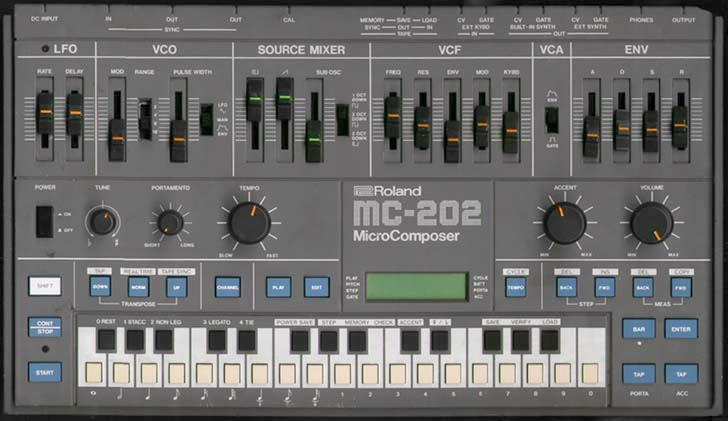
Task: Click the BAR button
Action: 639,329
